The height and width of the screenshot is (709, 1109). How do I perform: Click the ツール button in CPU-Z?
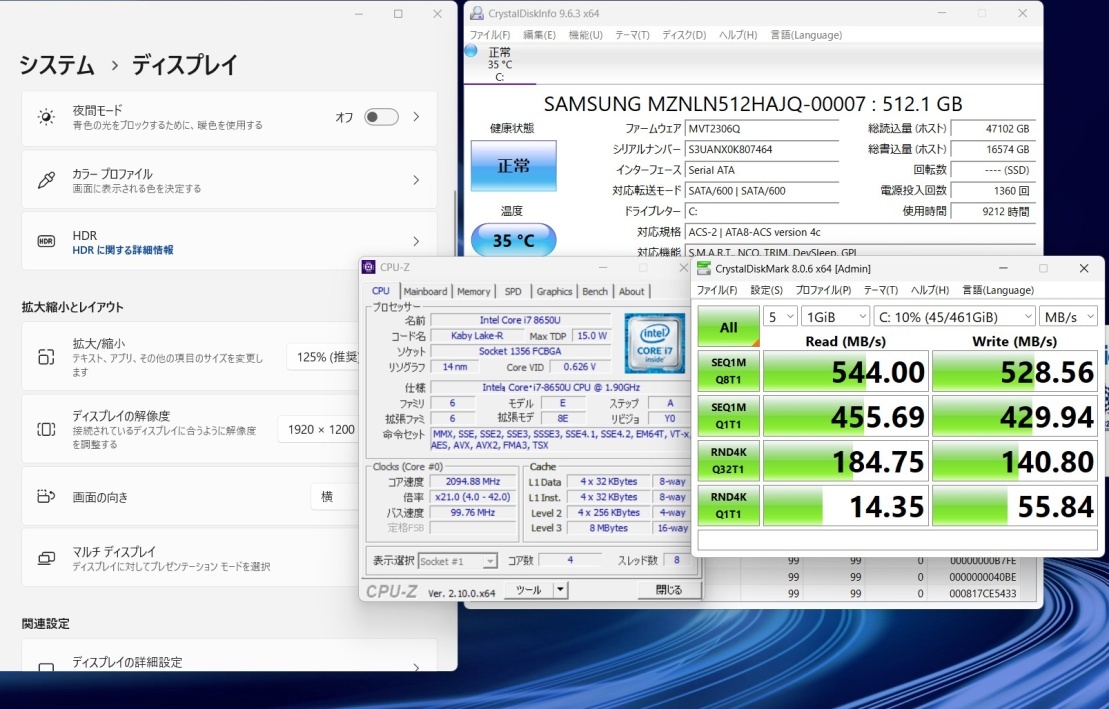point(528,589)
